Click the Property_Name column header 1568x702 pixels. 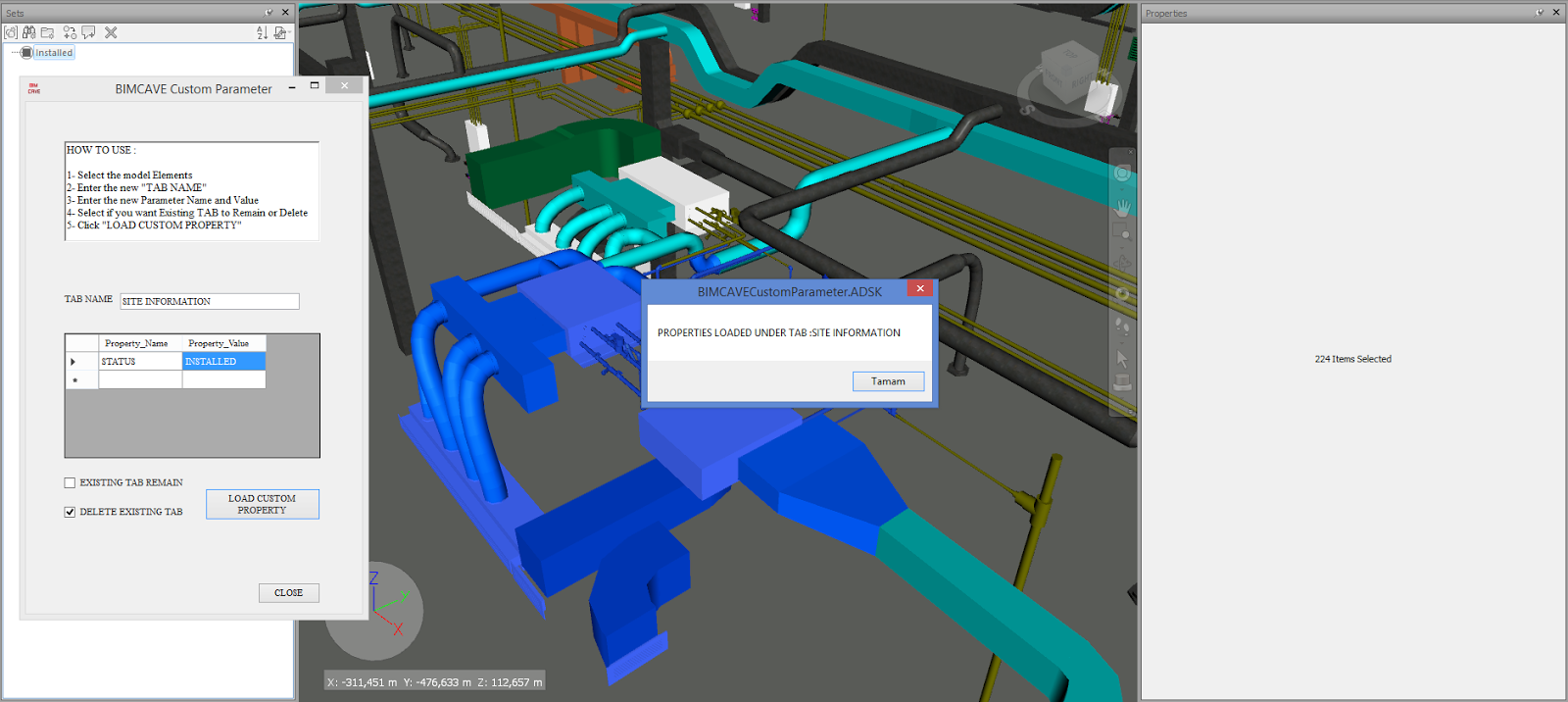point(140,343)
